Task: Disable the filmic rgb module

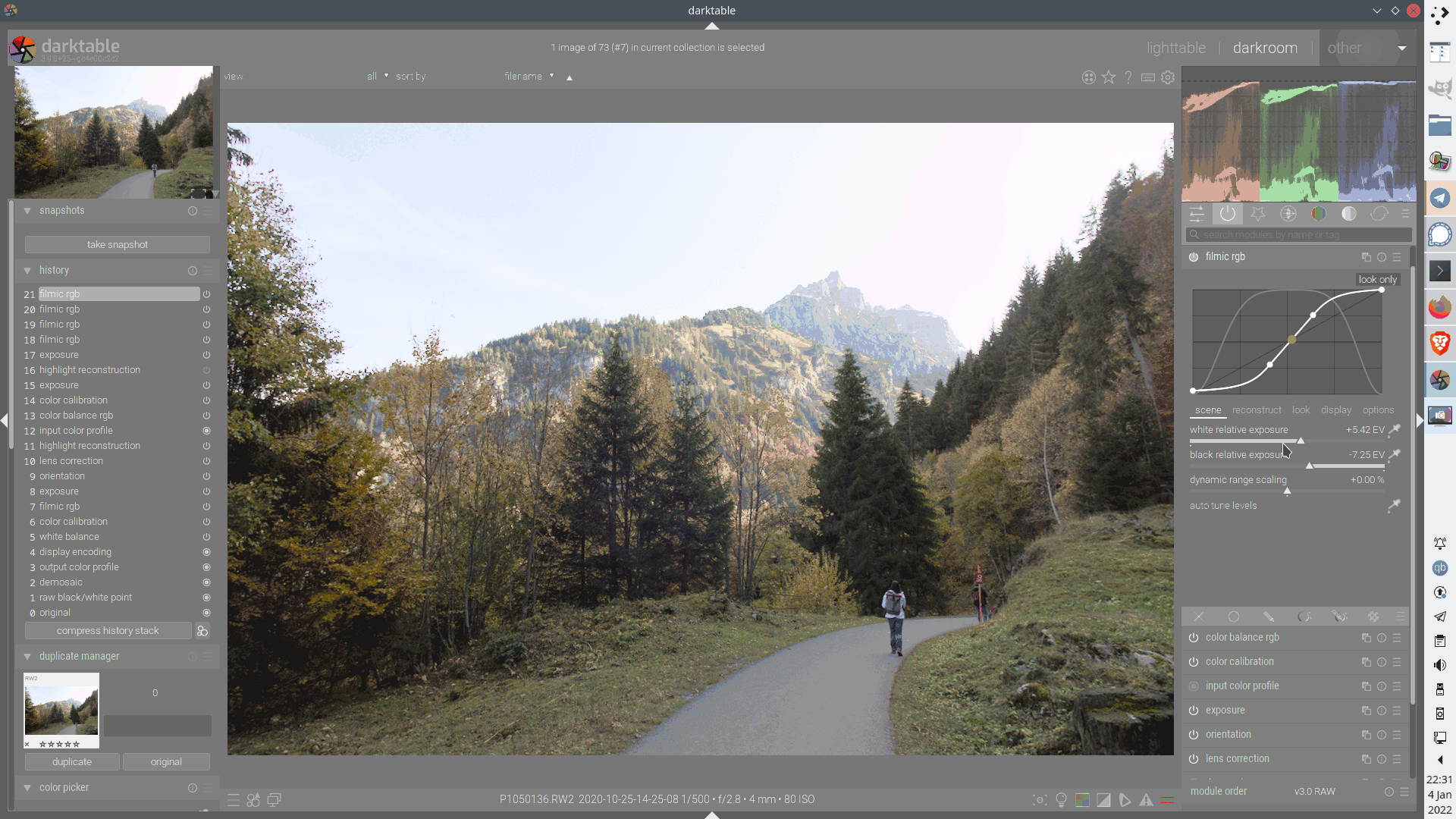Action: tap(1194, 257)
